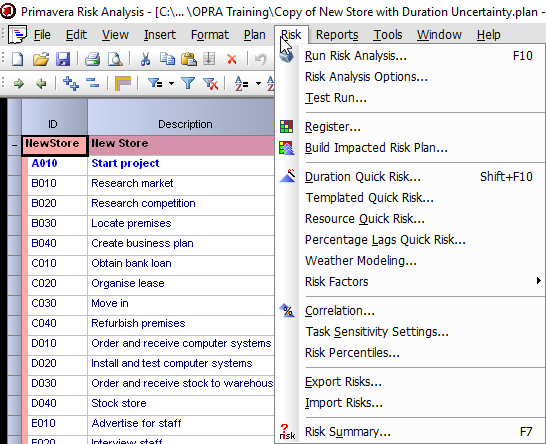The height and width of the screenshot is (444, 546).
Task: Open Weather Modeling menu entry
Action: (409, 260)
